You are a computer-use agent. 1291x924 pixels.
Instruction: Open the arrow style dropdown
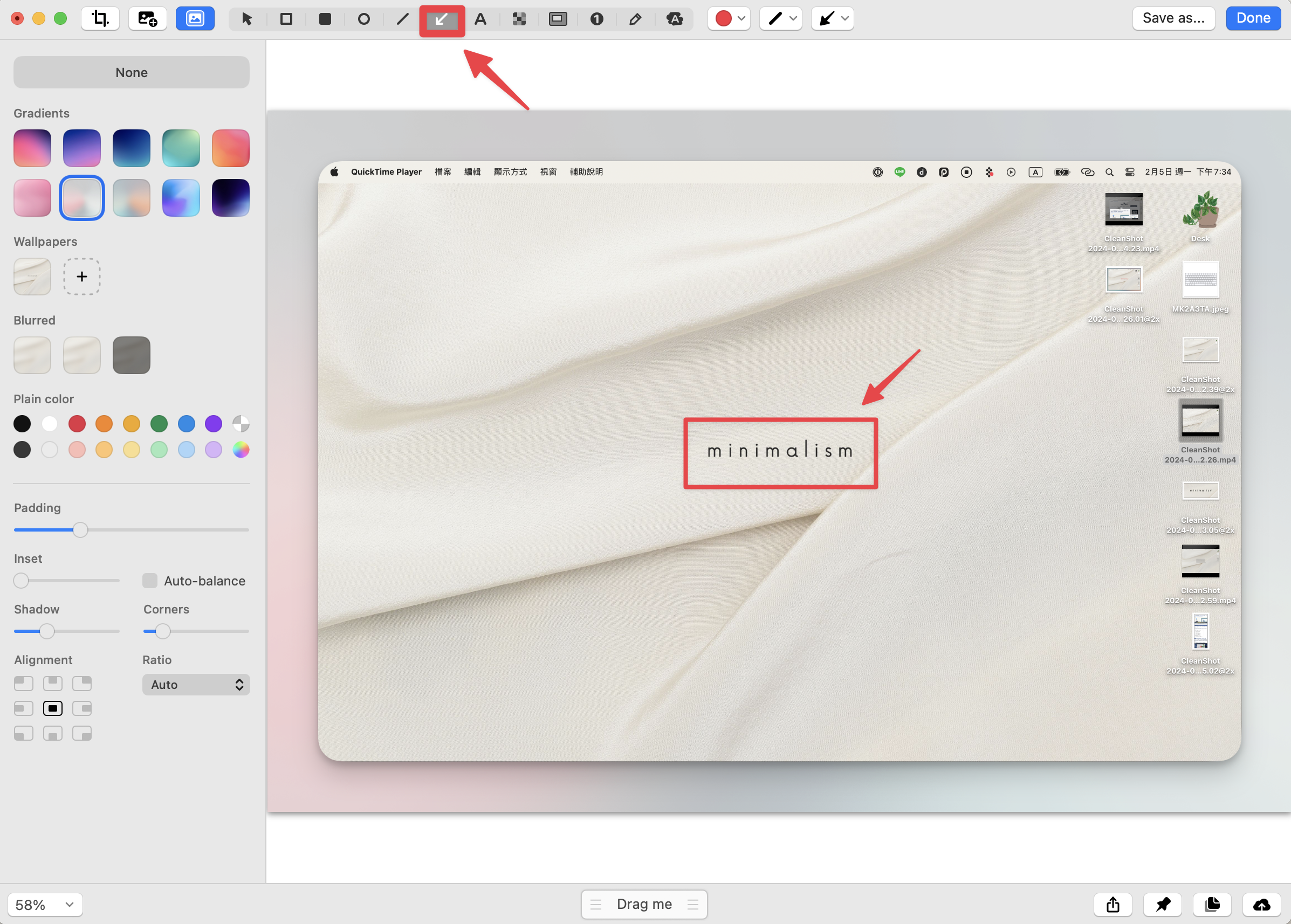[x=833, y=19]
